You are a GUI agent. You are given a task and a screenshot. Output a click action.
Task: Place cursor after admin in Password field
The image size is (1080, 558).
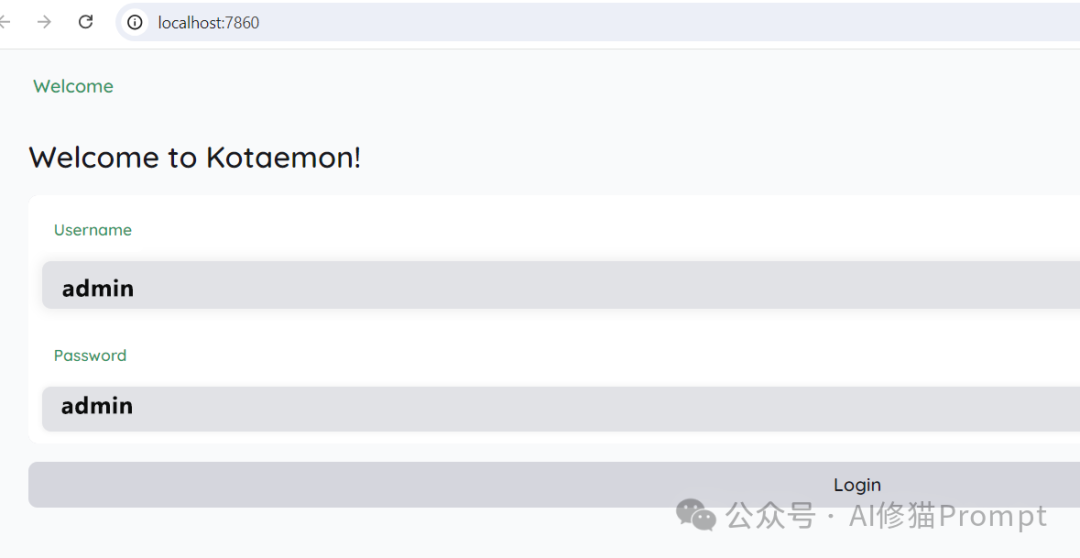tap(134, 406)
